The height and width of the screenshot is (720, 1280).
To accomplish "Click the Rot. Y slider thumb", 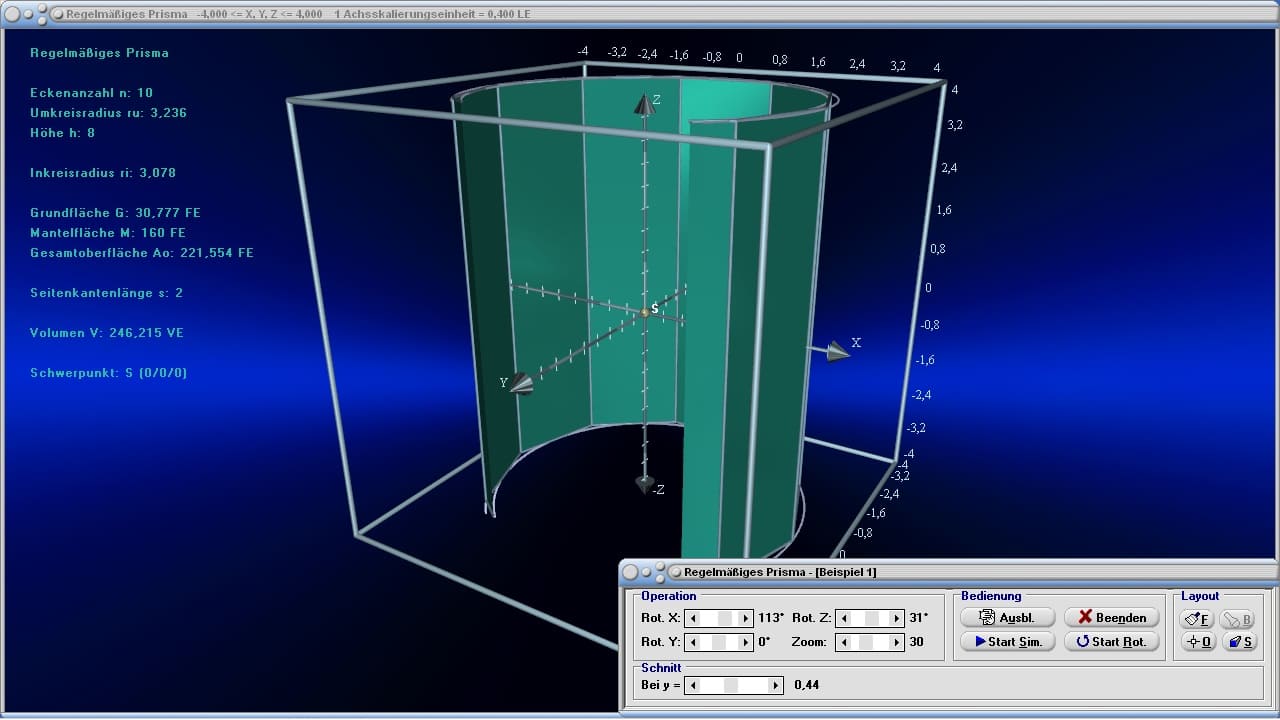I will tap(717, 642).
